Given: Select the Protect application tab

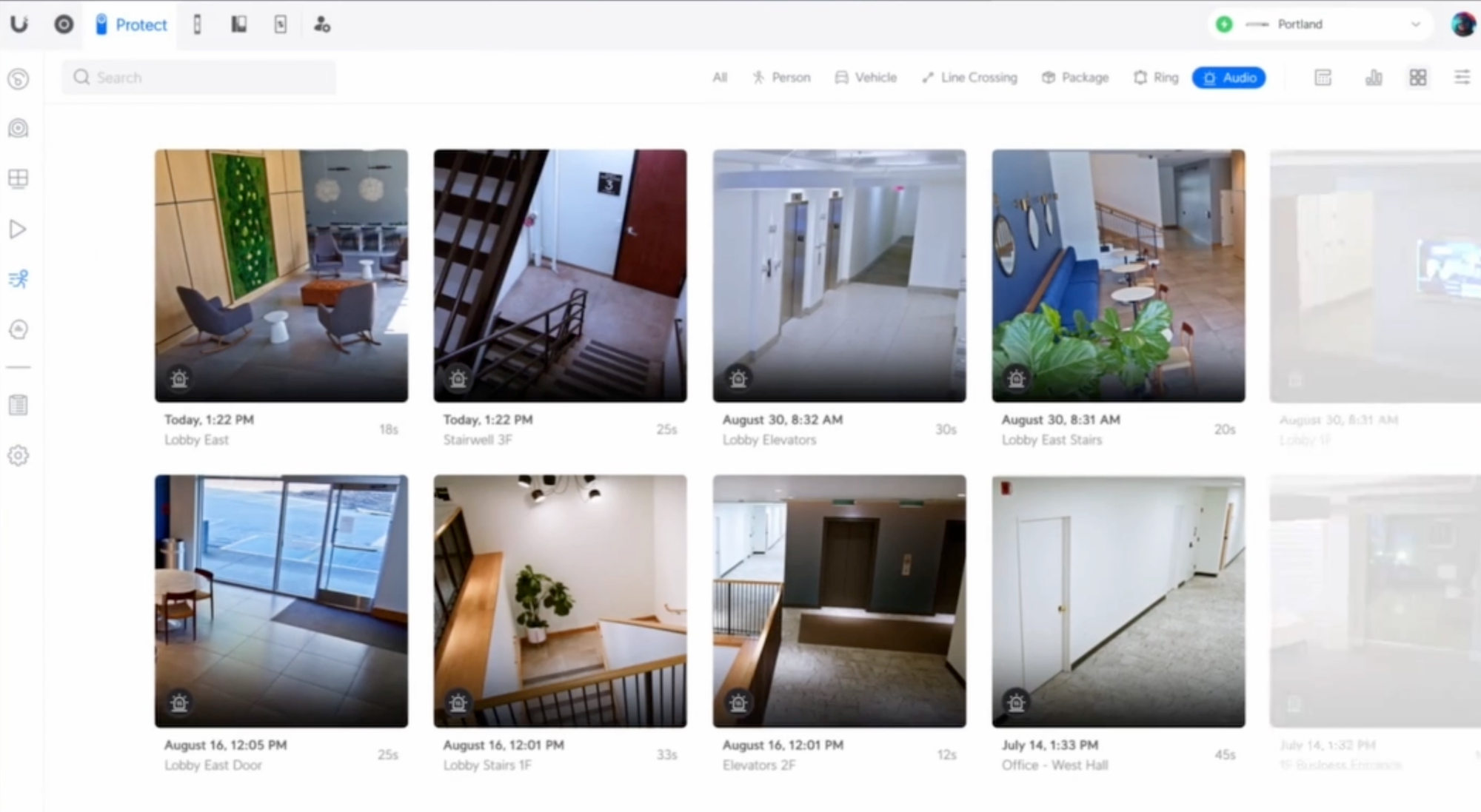Looking at the screenshot, I should [x=132, y=25].
